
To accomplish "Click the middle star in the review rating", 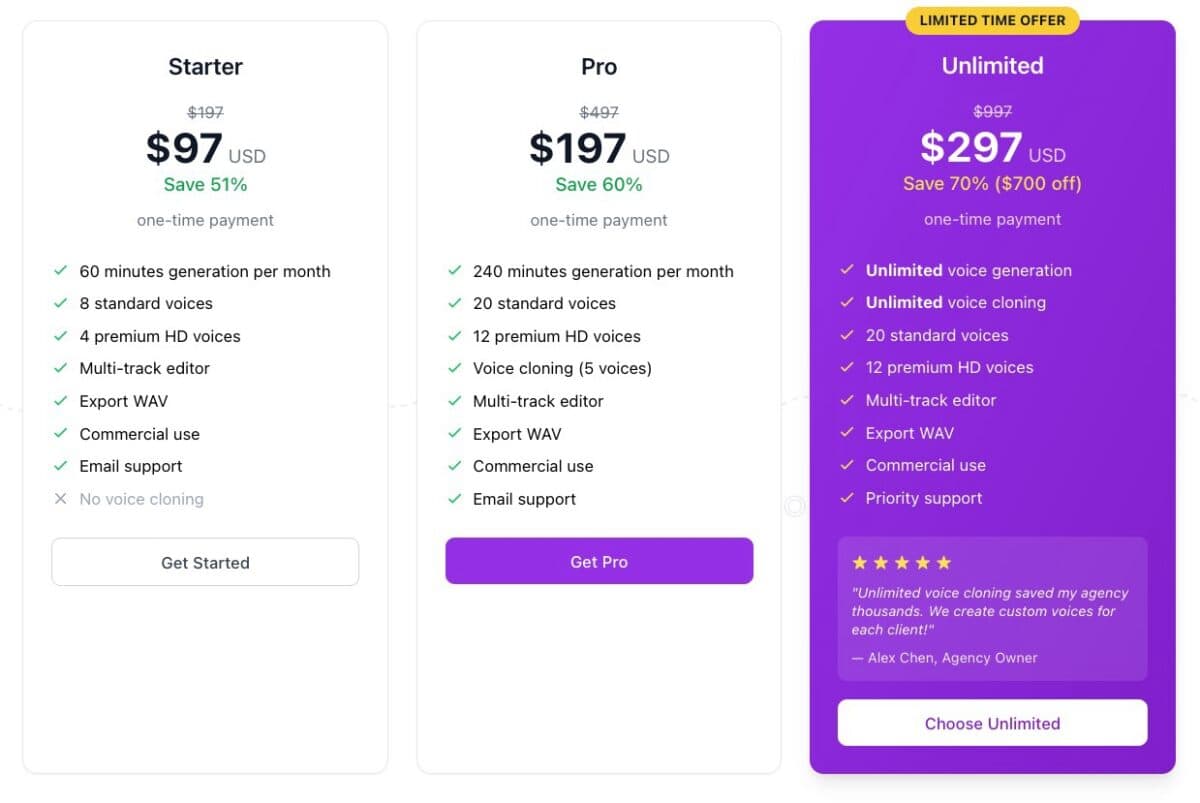I will [902, 562].
